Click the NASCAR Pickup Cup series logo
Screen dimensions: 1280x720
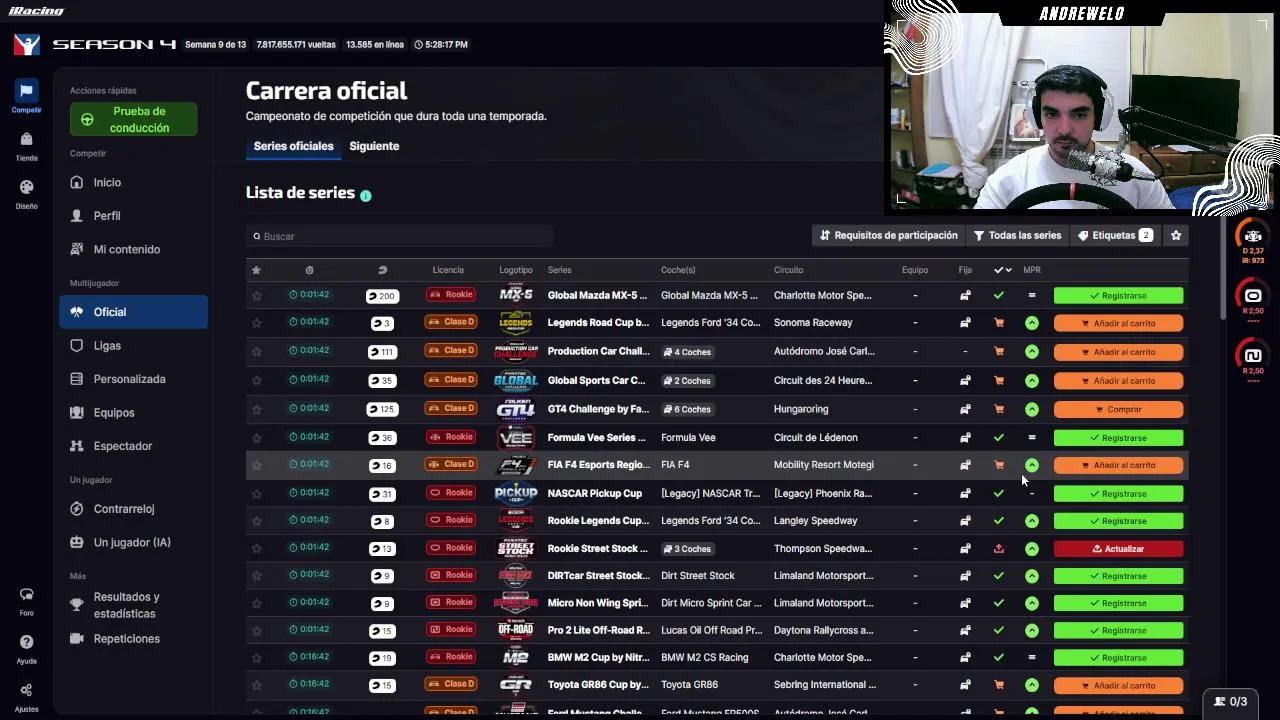(x=516, y=493)
